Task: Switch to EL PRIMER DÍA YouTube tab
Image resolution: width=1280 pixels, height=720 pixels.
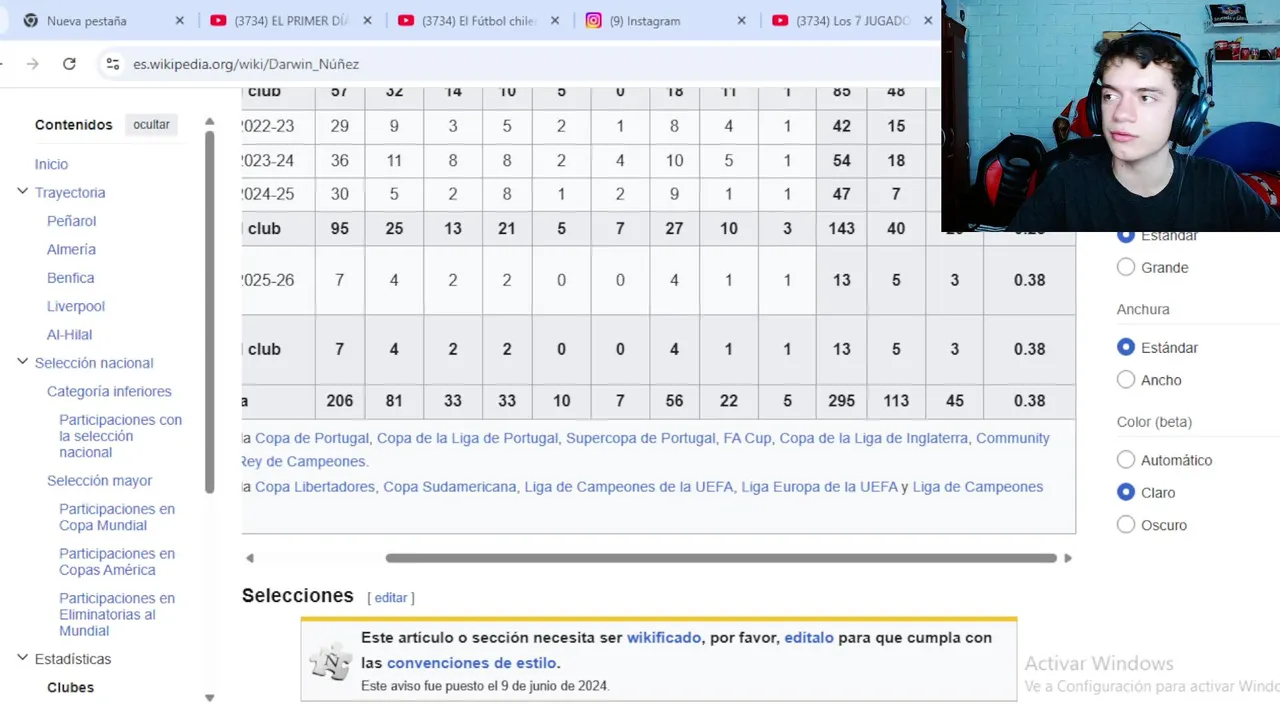Action: [x=290, y=20]
